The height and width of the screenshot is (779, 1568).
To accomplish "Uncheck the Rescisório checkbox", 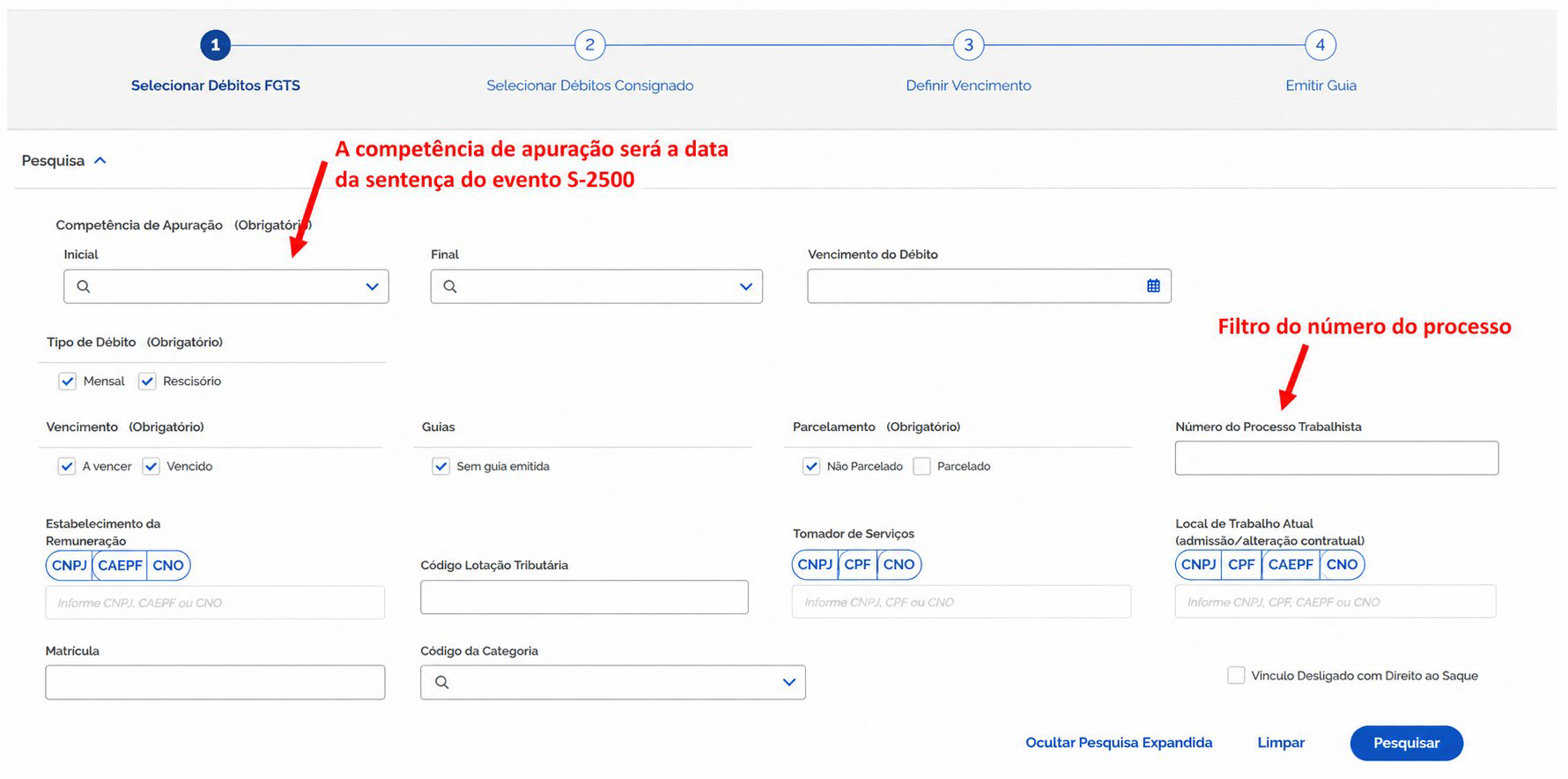I will (x=147, y=381).
